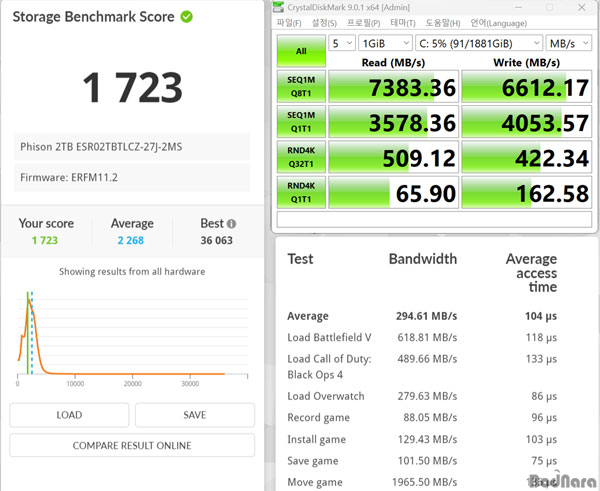Screen dimensions: 600x491
Task: Click COMPARE RESULT ONLINE
Action: coord(132,445)
